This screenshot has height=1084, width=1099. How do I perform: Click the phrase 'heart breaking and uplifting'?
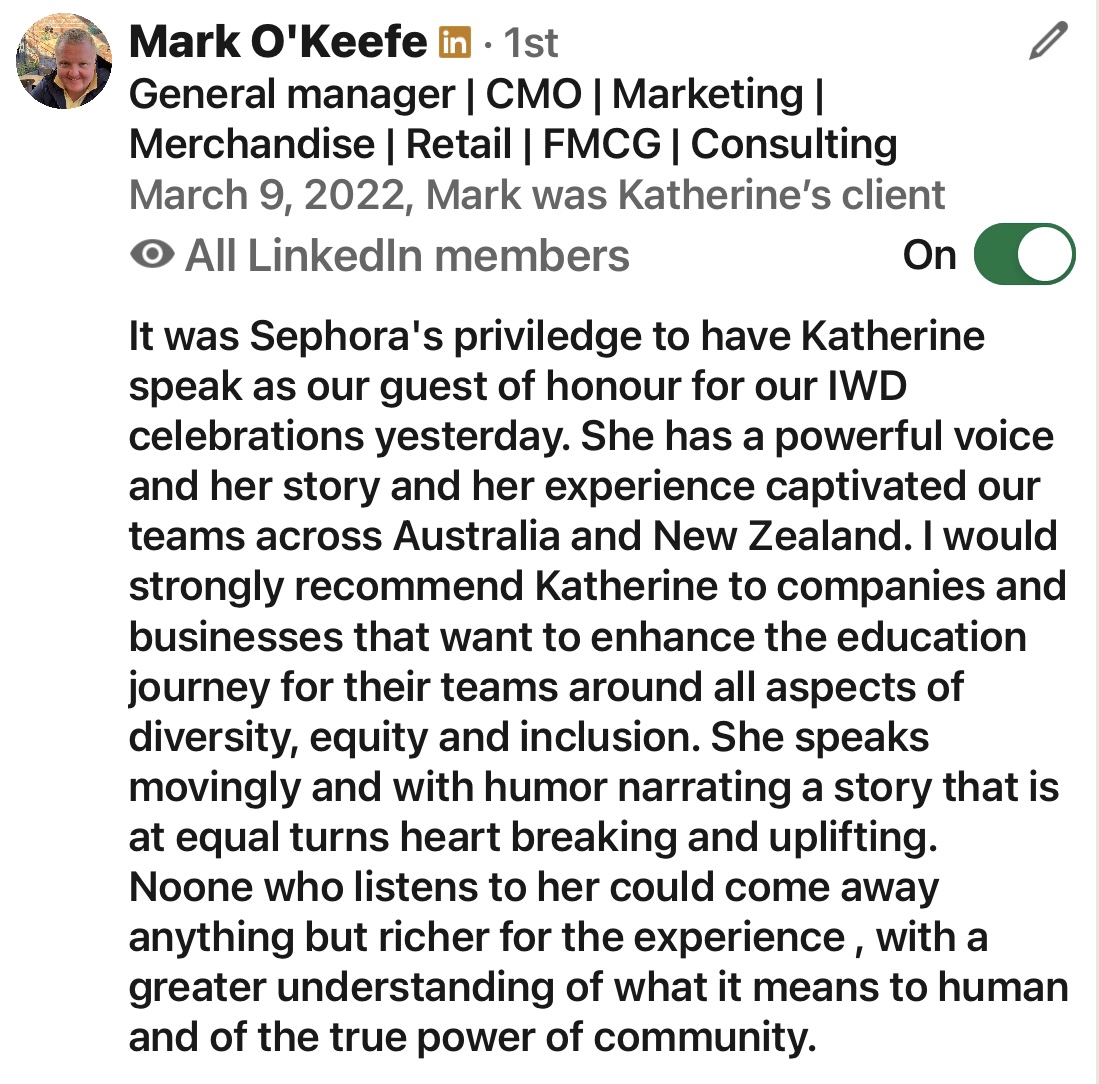pos(669,837)
